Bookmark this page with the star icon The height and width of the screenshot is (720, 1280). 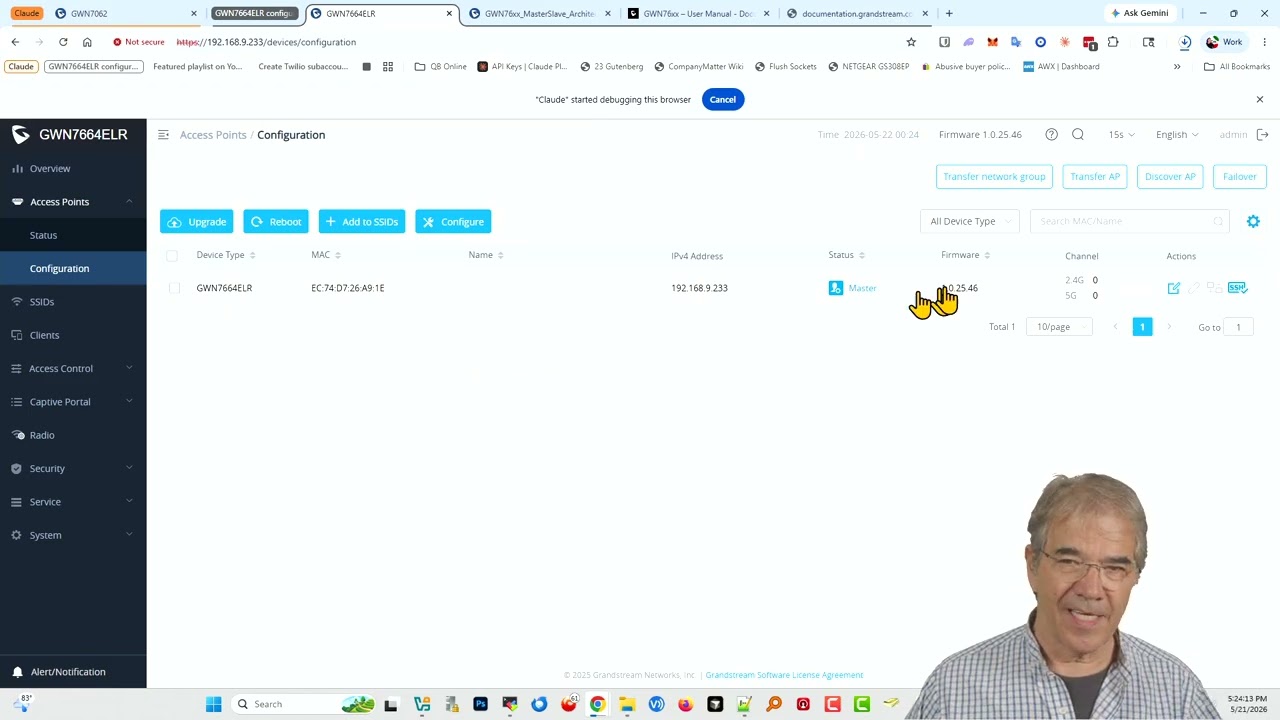click(911, 42)
